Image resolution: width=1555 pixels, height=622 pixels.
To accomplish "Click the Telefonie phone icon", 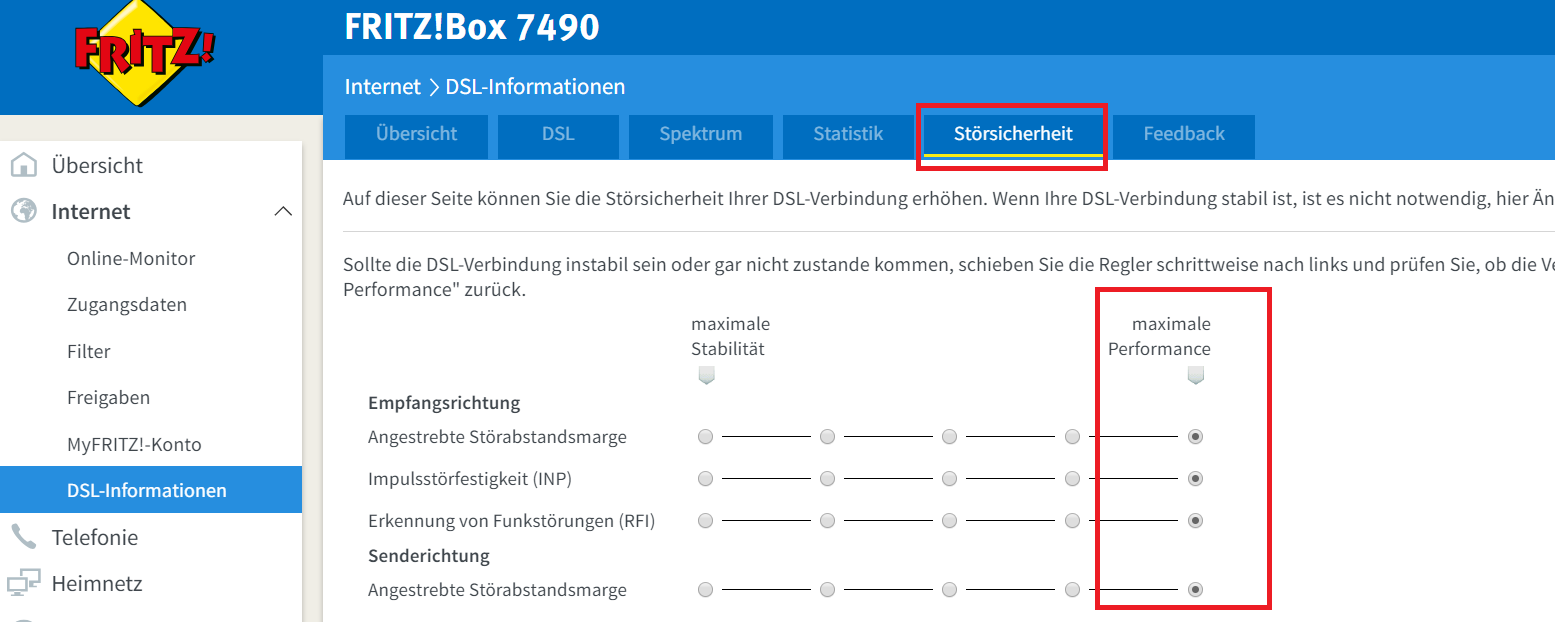I will (x=23, y=537).
